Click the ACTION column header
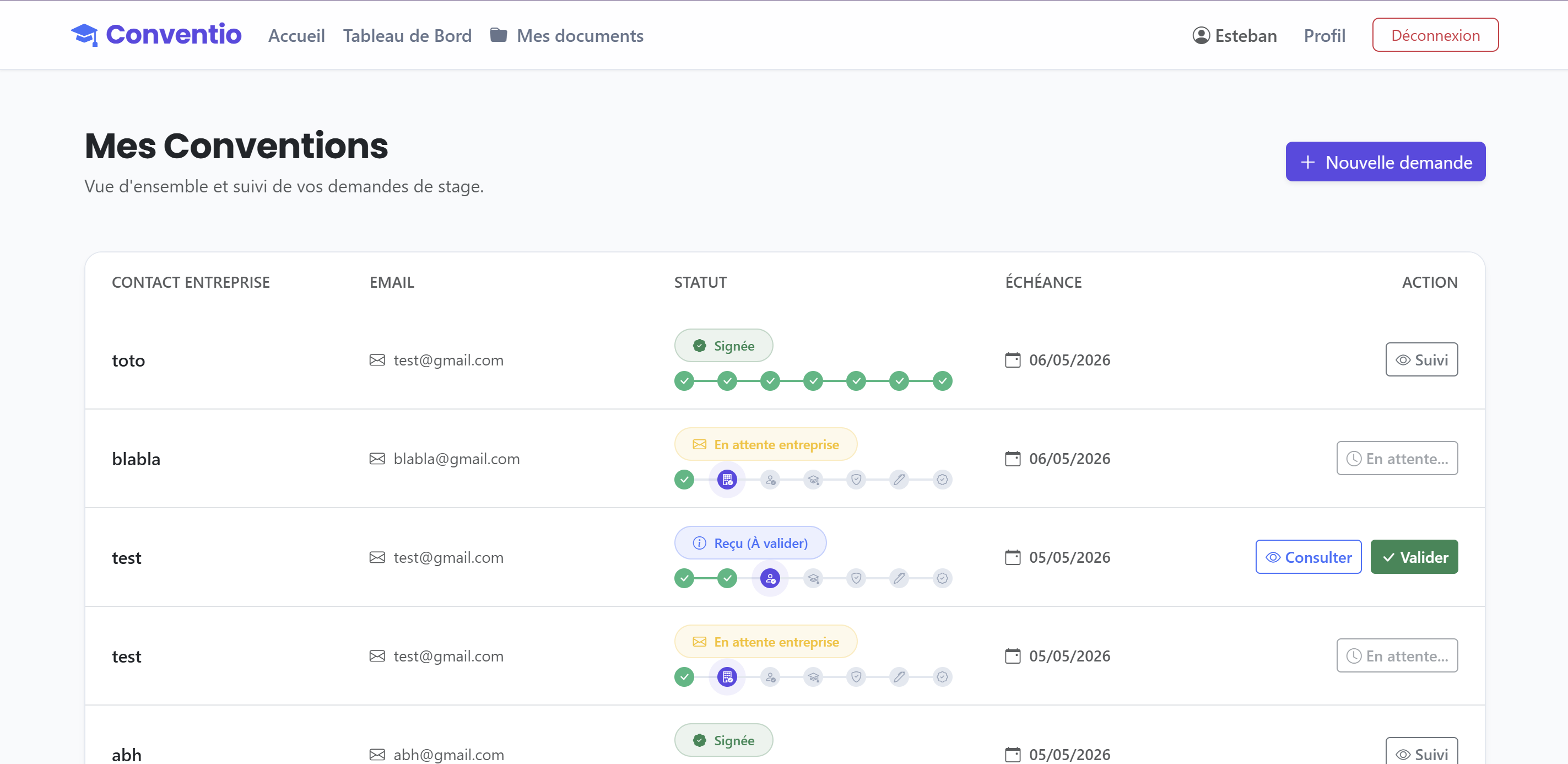The width and height of the screenshot is (1568, 764). (x=1430, y=282)
